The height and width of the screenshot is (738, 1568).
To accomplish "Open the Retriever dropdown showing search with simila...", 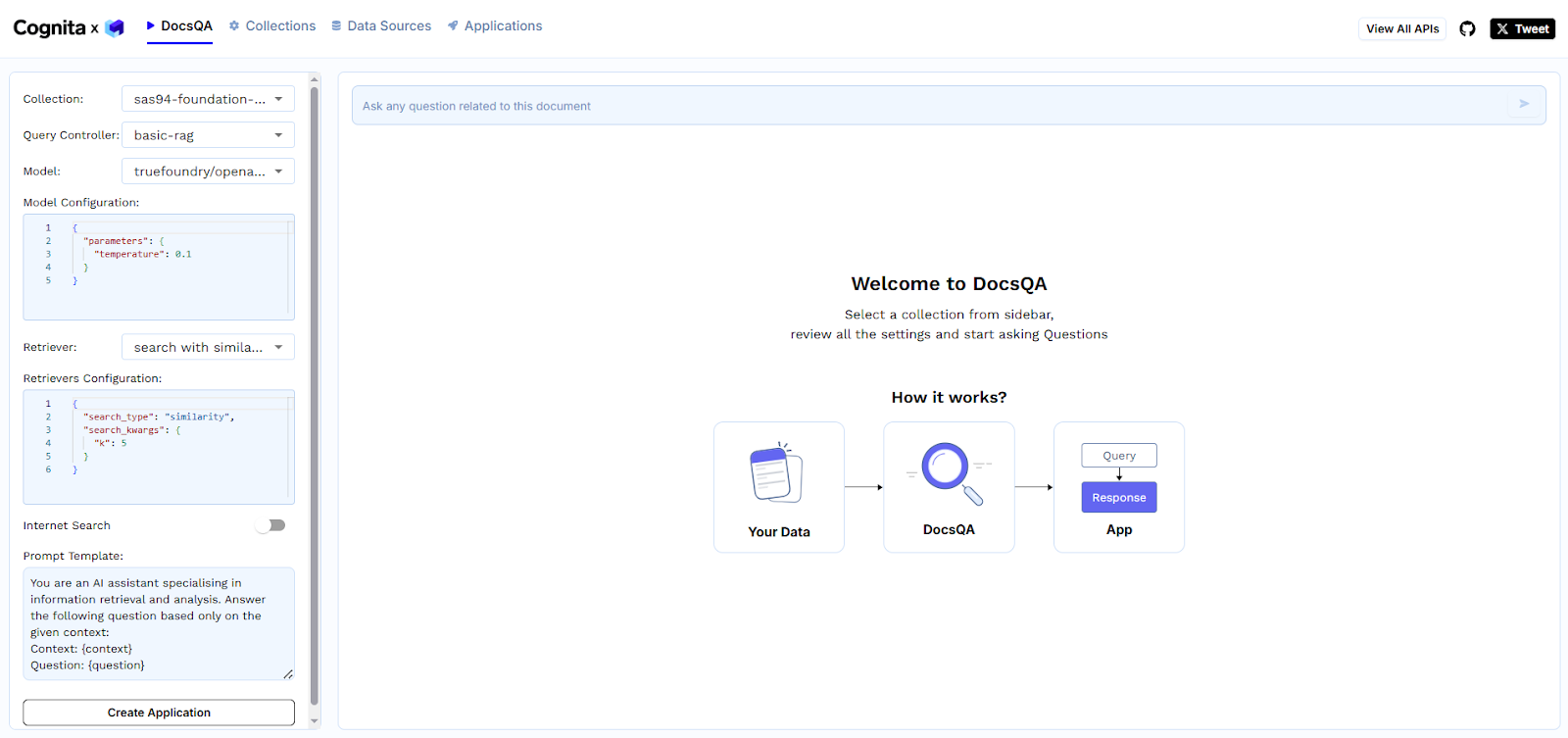I will tap(208, 347).
